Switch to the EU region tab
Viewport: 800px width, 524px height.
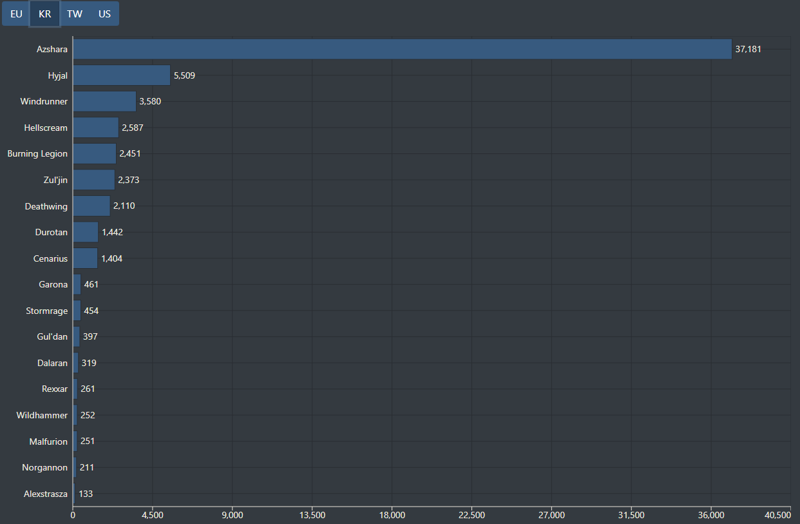(x=16, y=14)
